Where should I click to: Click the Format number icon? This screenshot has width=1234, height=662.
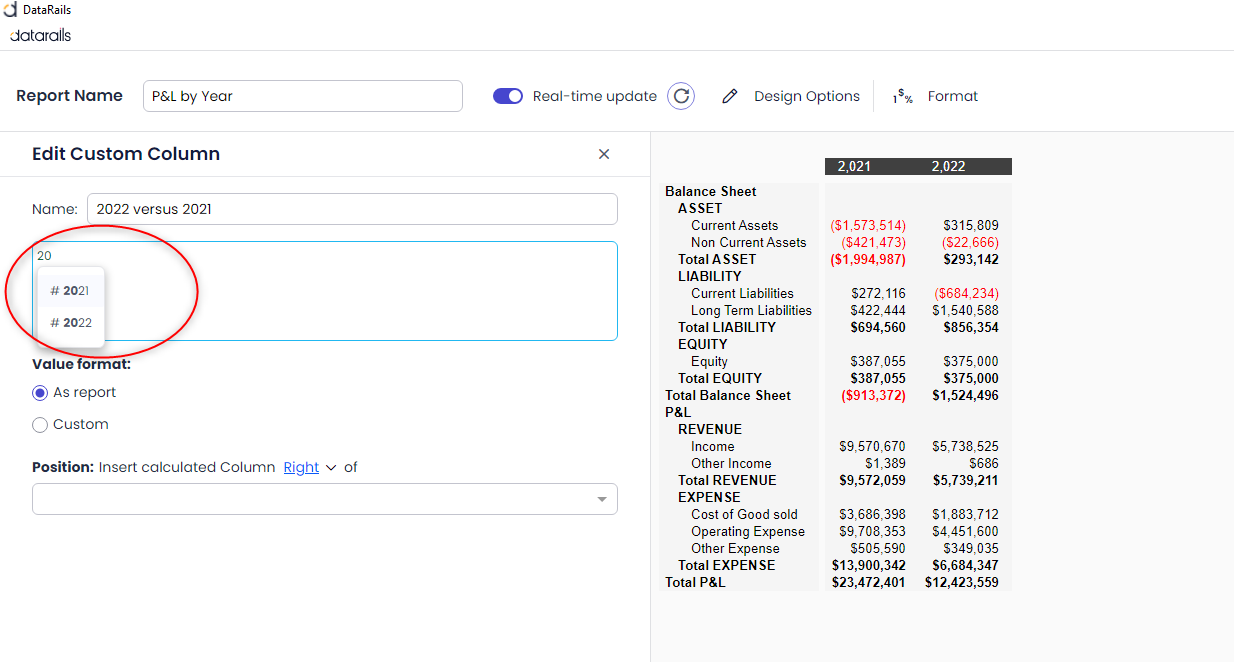point(903,97)
